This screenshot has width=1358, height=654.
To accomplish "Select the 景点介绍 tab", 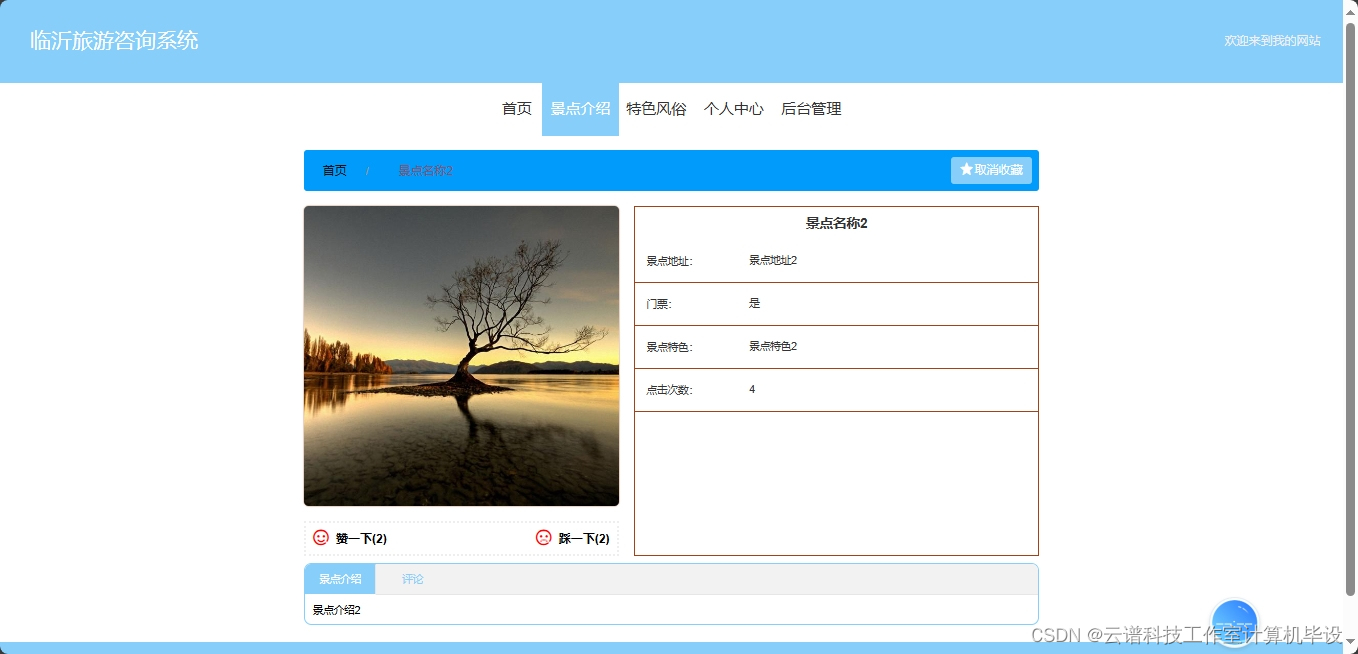I will tap(340, 578).
